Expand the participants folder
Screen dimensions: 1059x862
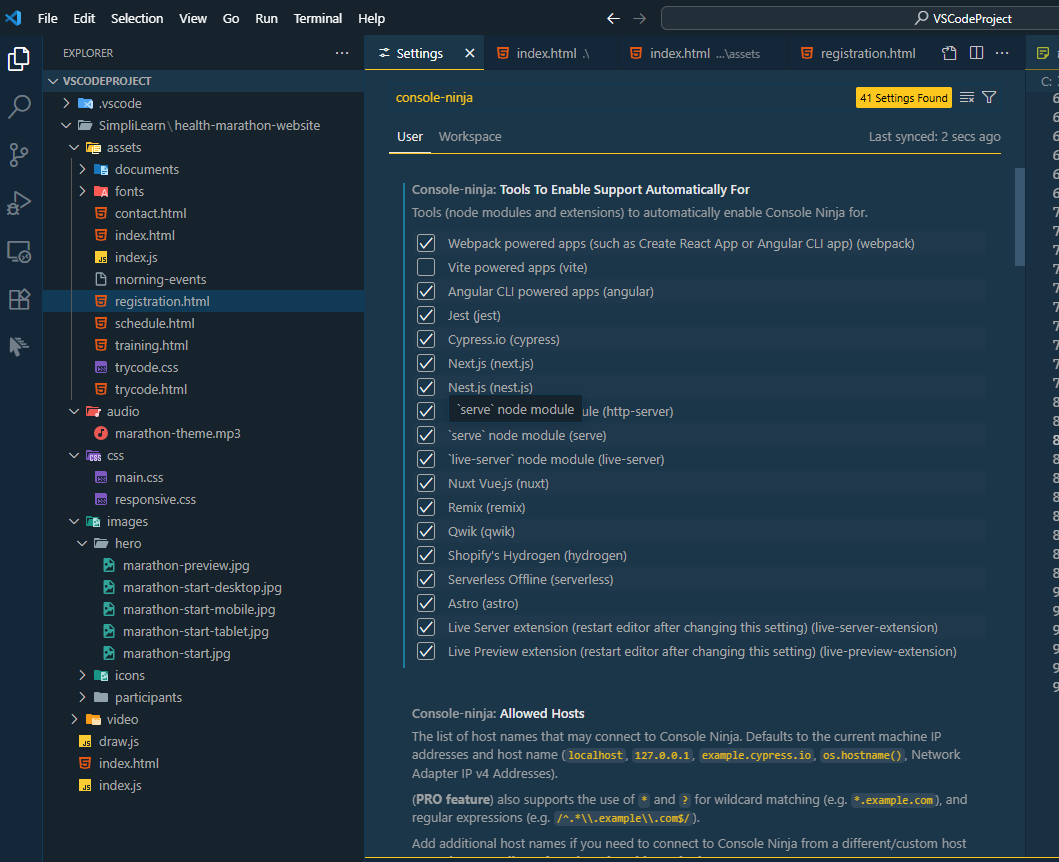pyautogui.click(x=82, y=697)
